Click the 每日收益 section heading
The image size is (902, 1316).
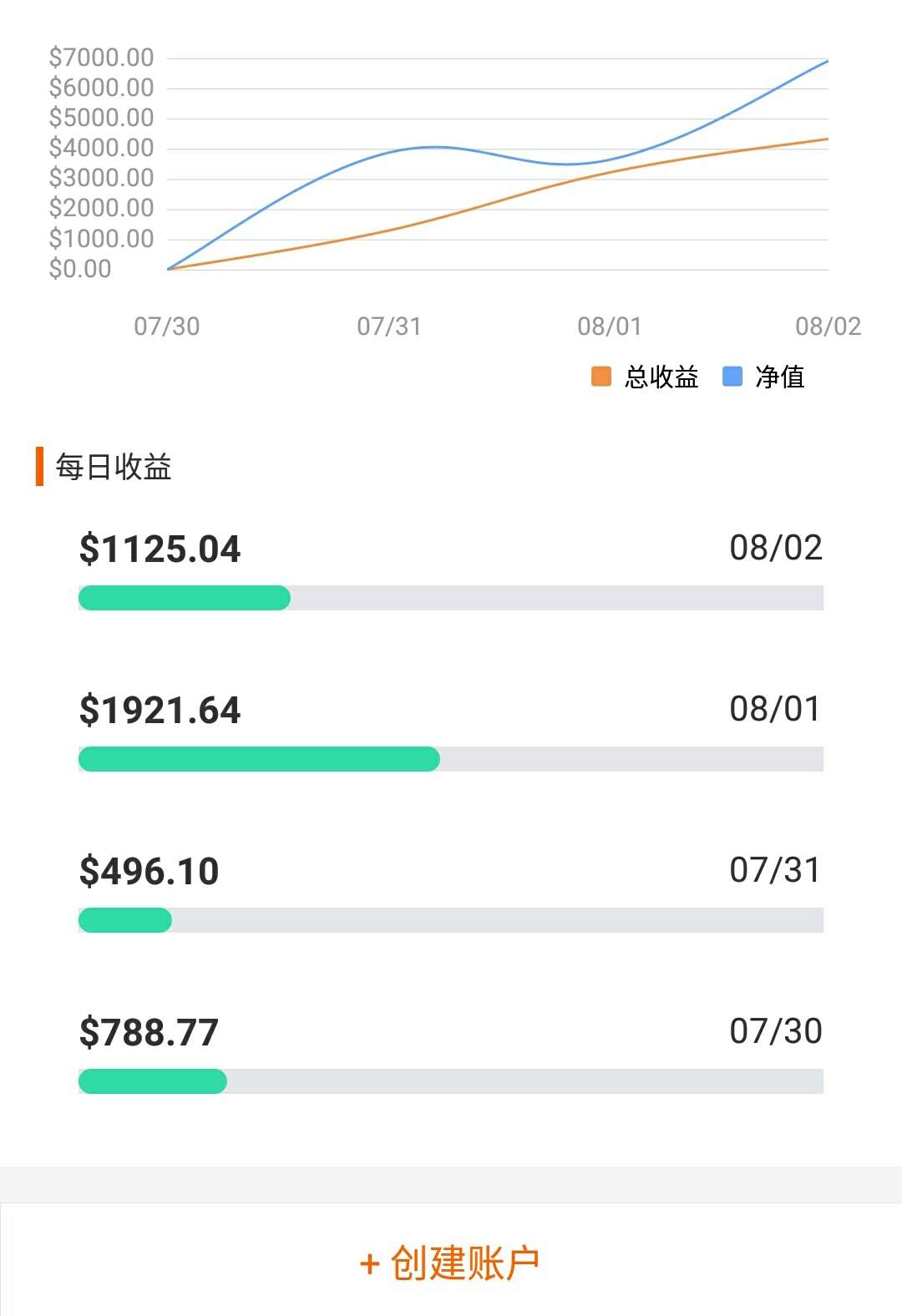114,467
